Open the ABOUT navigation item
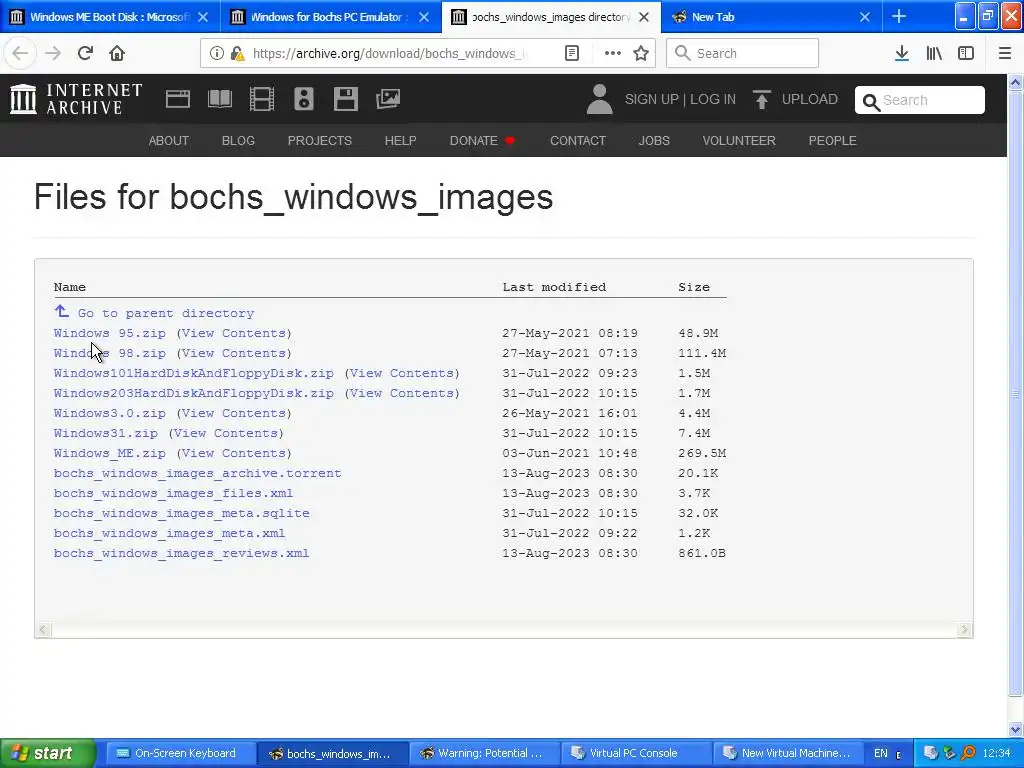This screenshot has width=1024, height=768. (168, 140)
